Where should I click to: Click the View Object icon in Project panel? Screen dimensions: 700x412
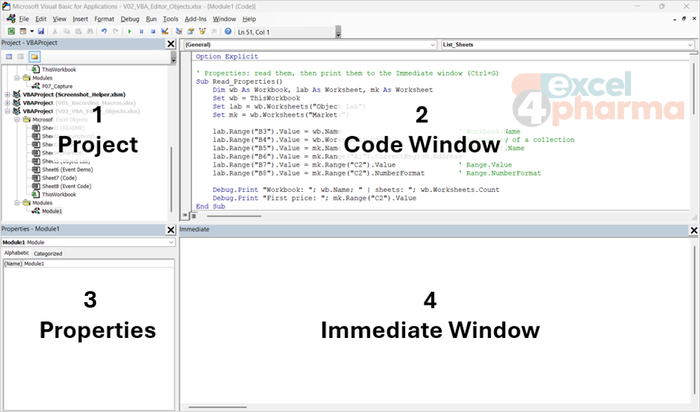point(21,57)
